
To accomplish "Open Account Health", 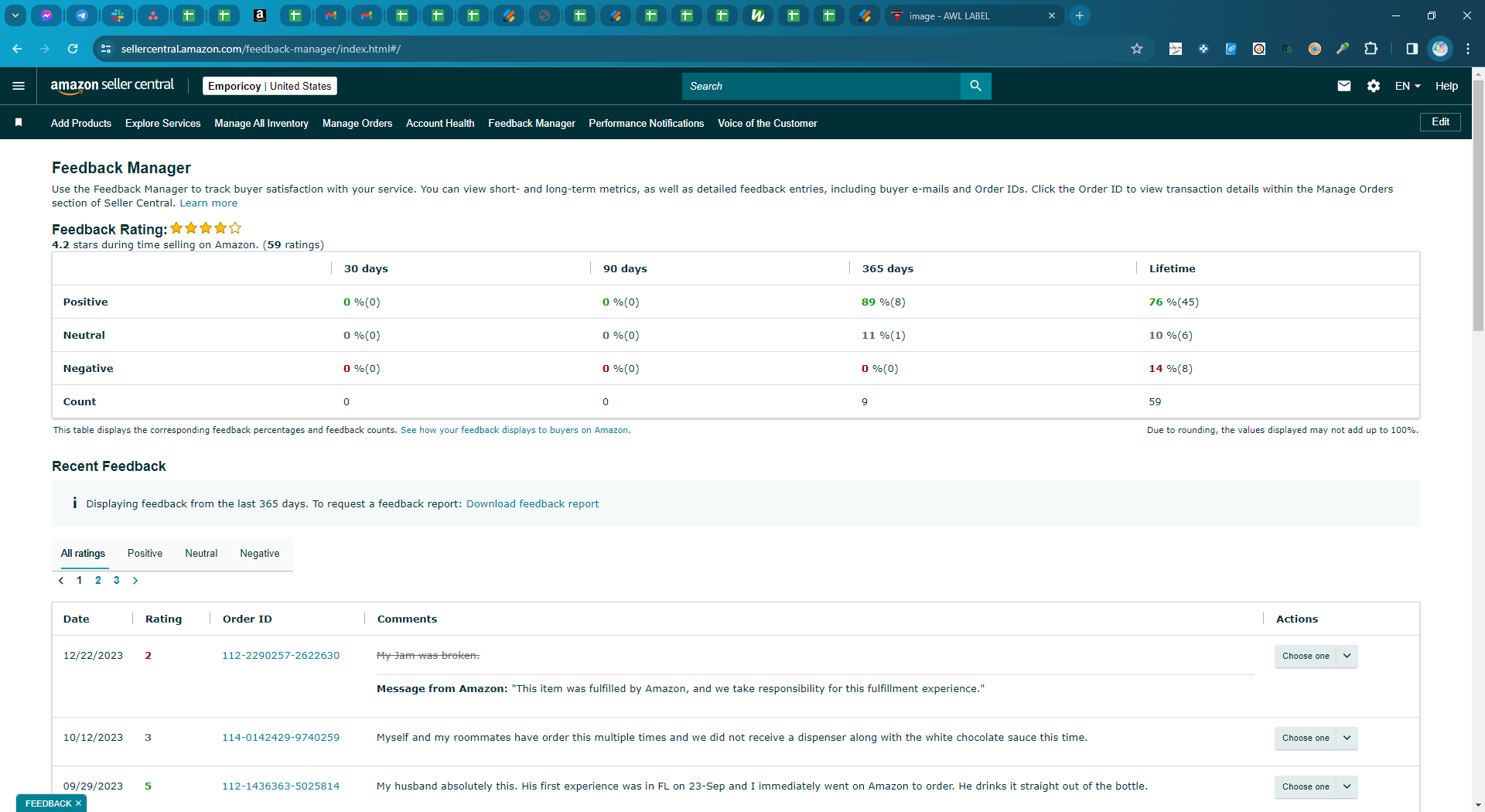I will click(x=440, y=123).
